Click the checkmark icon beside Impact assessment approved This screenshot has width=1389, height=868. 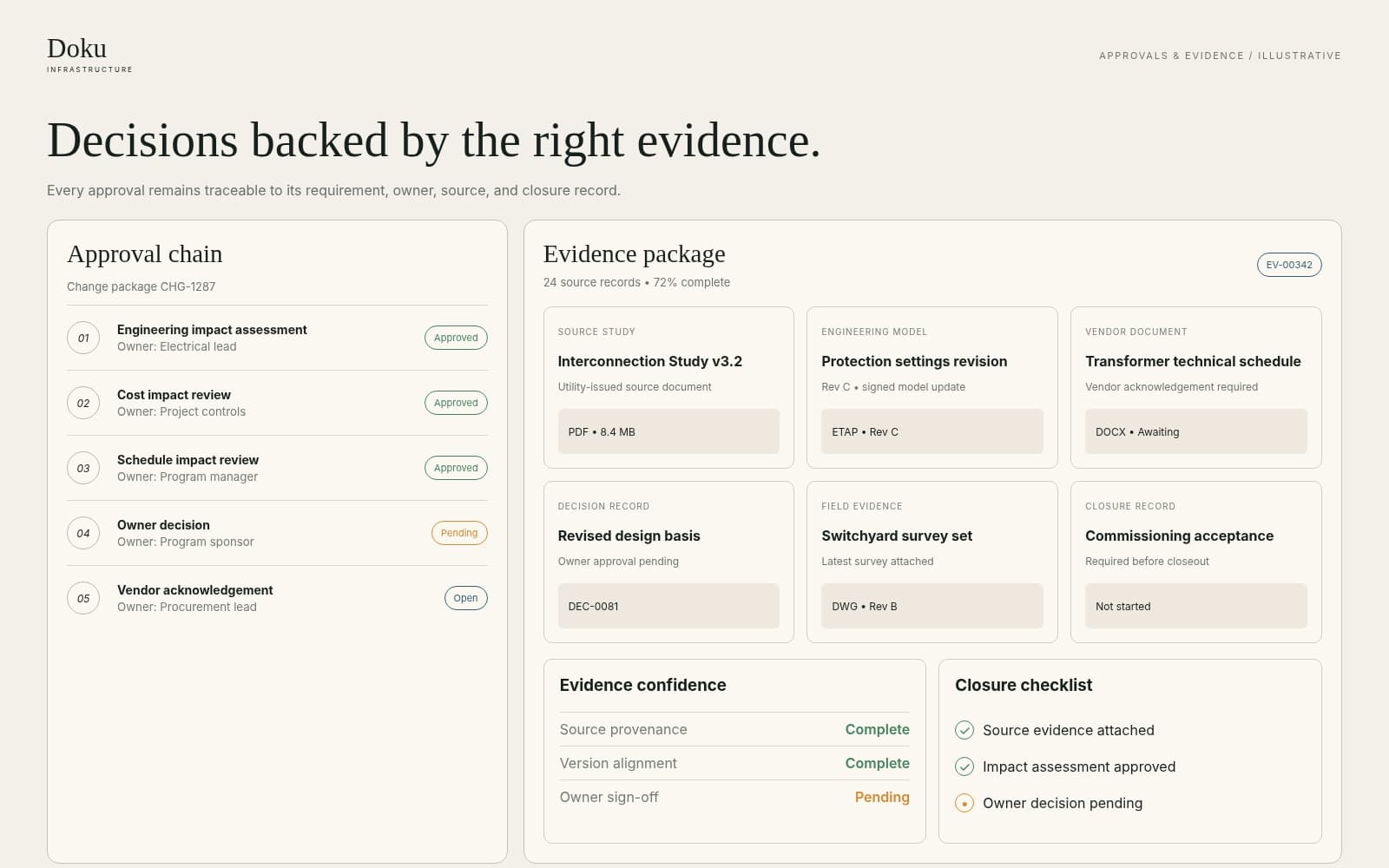point(964,766)
